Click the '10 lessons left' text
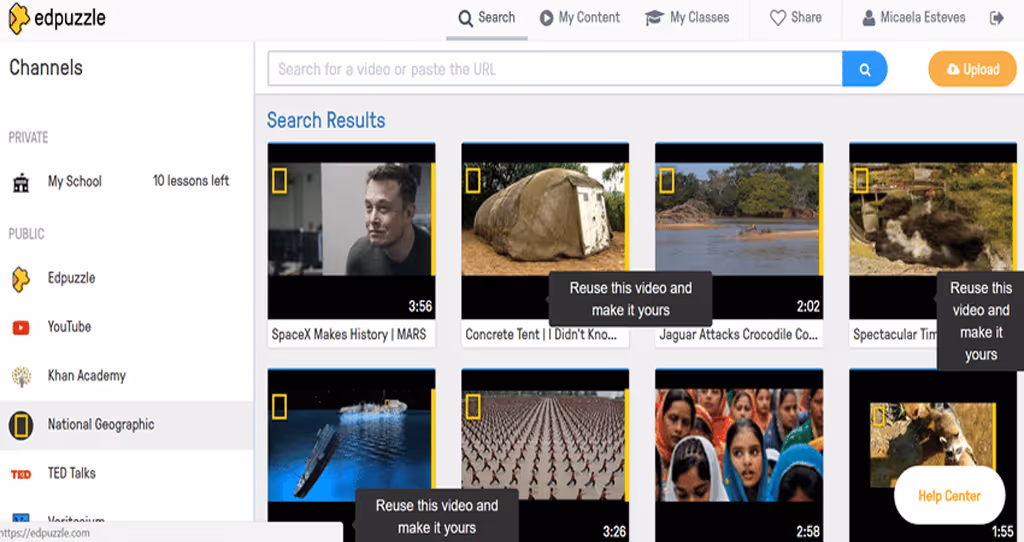The image size is (1024, 542). (191, 181)
